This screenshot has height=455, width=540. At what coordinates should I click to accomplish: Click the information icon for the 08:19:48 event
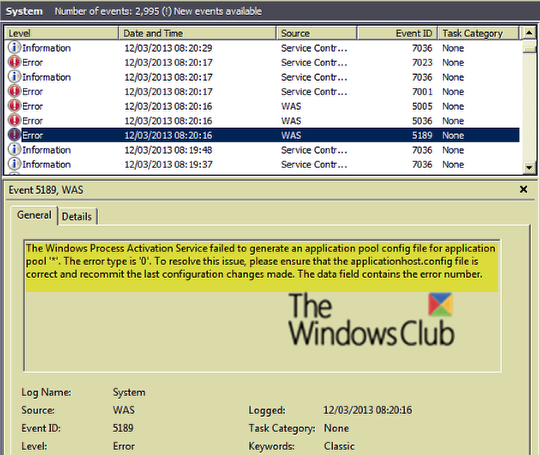click(x=14, y=149)
